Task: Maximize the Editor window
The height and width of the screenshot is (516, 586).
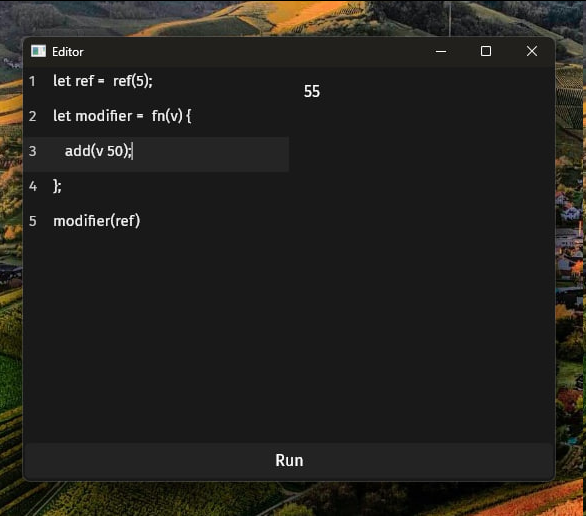Action: point(486,51)
